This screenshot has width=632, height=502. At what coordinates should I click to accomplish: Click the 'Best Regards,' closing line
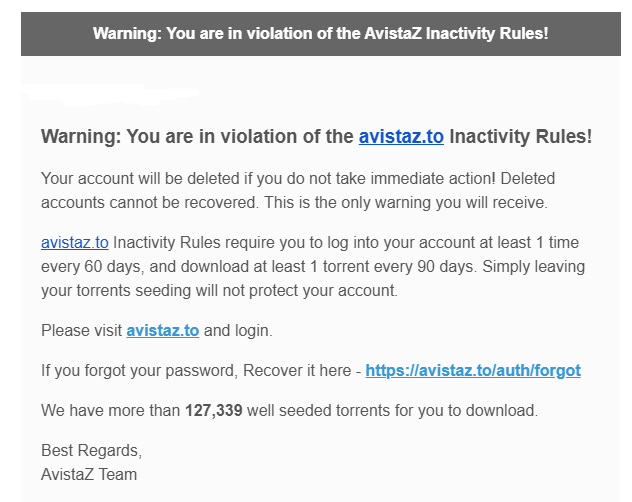[x=87, y=452]
